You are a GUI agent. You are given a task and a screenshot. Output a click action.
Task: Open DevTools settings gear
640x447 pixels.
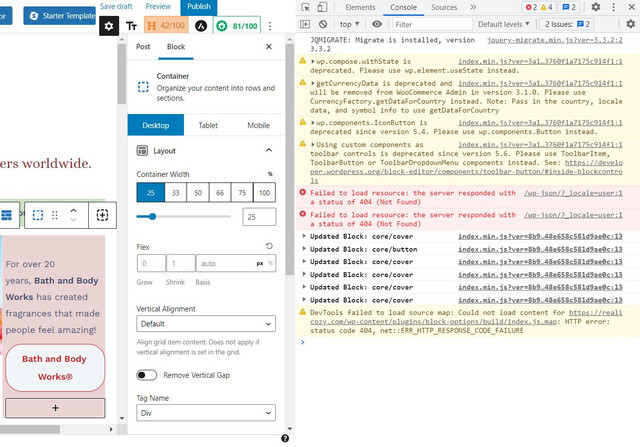coord(596,7)
